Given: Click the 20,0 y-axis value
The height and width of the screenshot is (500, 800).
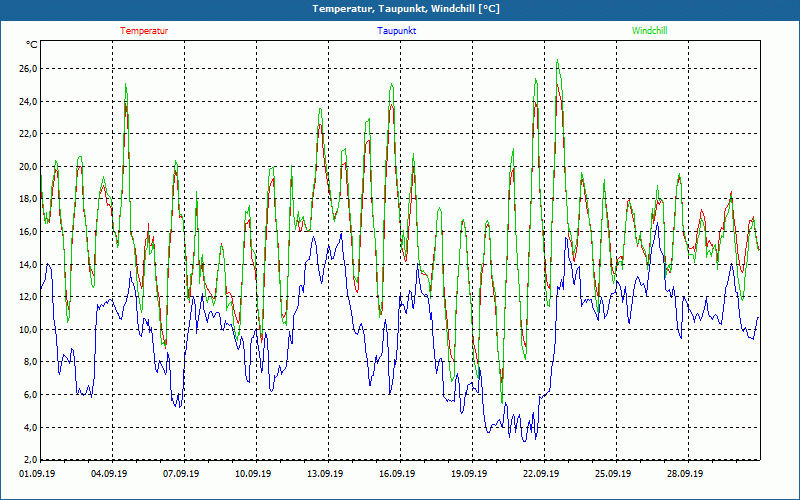Looking at the screenshot, I should pos(29,166).
